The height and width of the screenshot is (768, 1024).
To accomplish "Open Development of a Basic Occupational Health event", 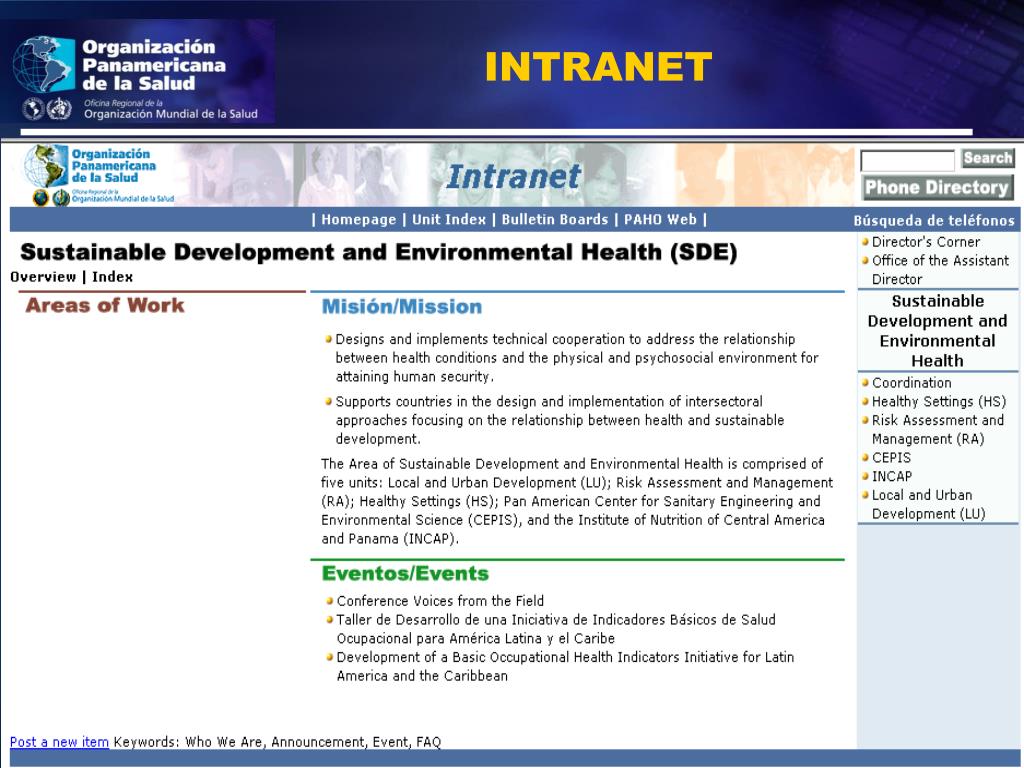I will click(565, 667).
